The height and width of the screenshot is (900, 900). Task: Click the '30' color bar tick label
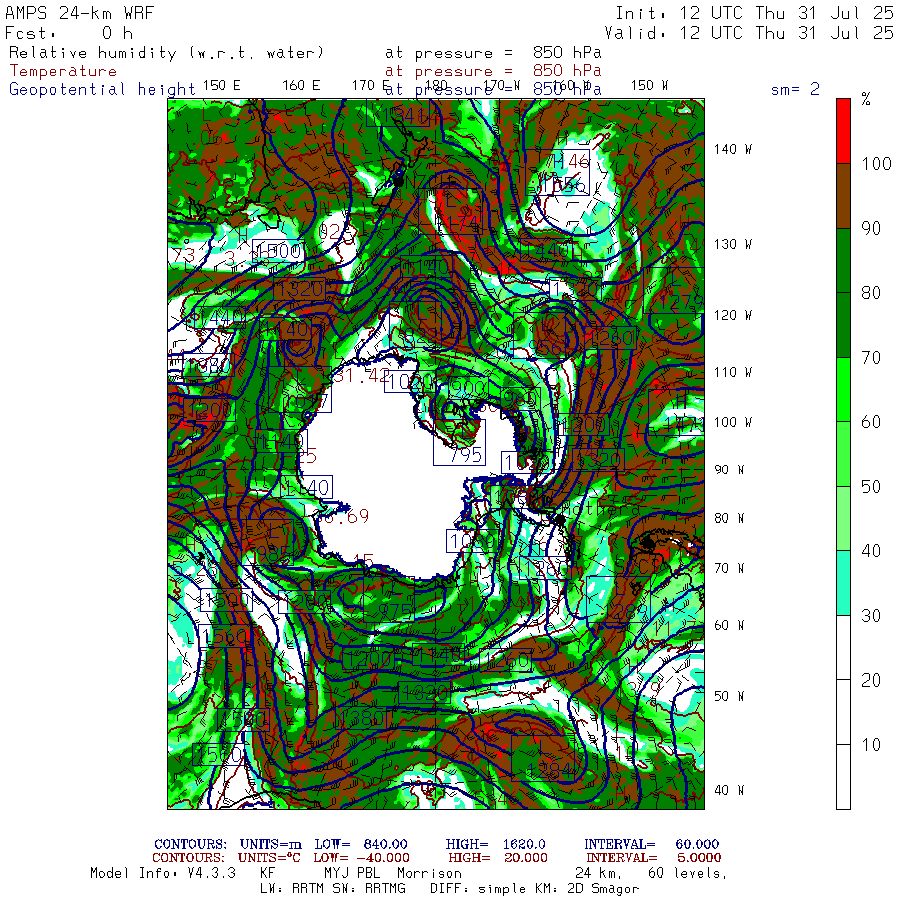(x=871, y=616)
